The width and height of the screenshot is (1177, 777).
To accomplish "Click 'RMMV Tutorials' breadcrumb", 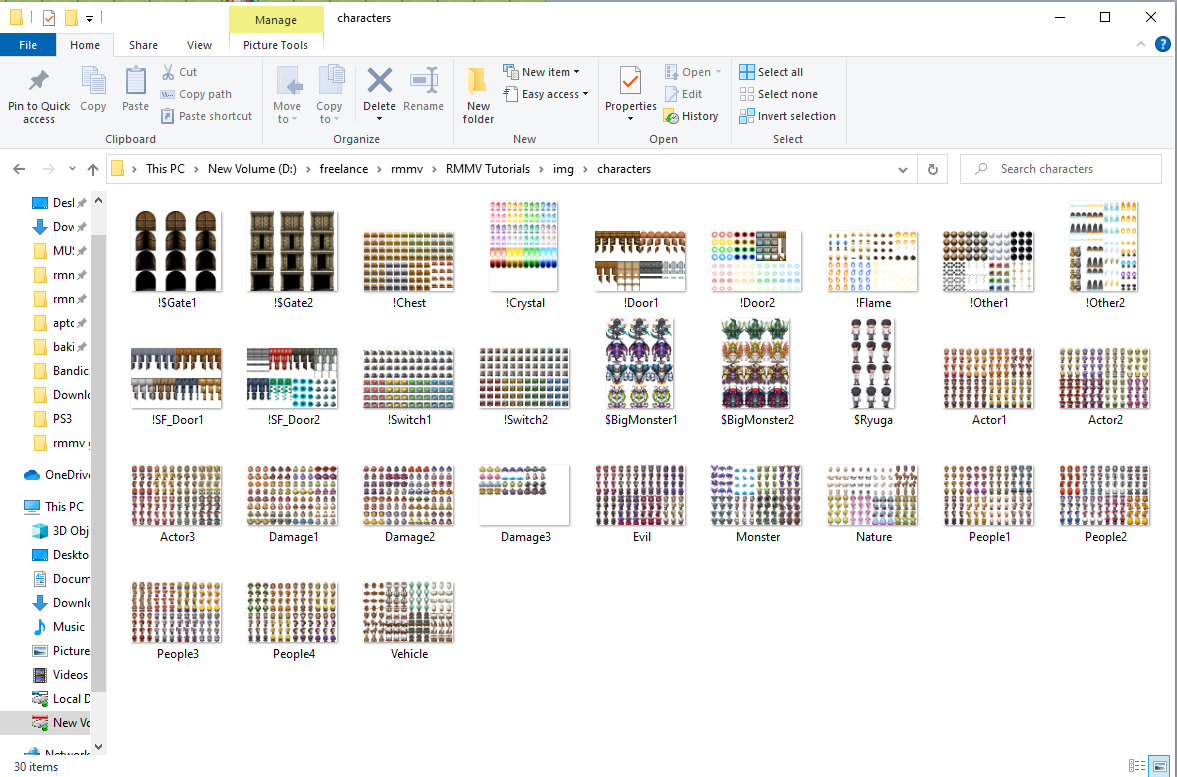I will point(488,169).
